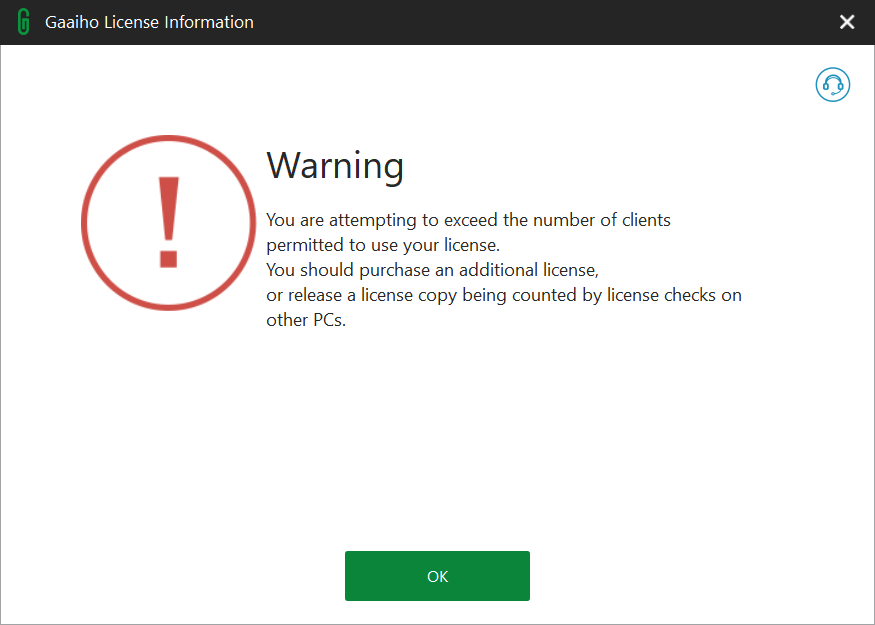This screenshot has width=875, height=625.
Task: Click the blue headset support icon
Action: click(833, 85)
